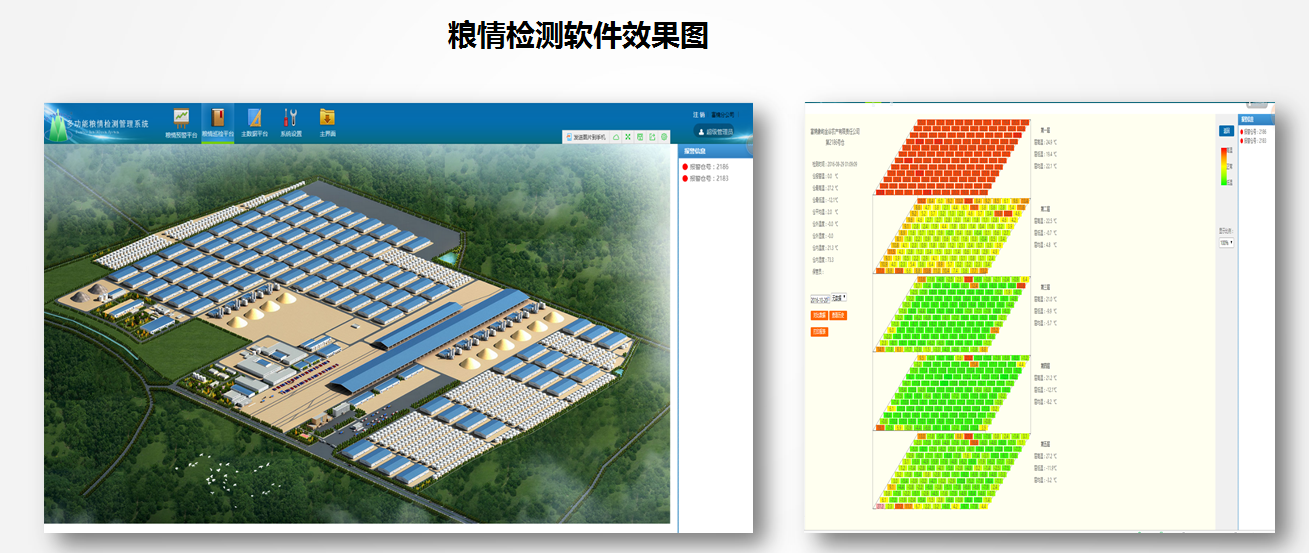
Task: Click the green fullscreen expand icon
Action: [628, 137]
